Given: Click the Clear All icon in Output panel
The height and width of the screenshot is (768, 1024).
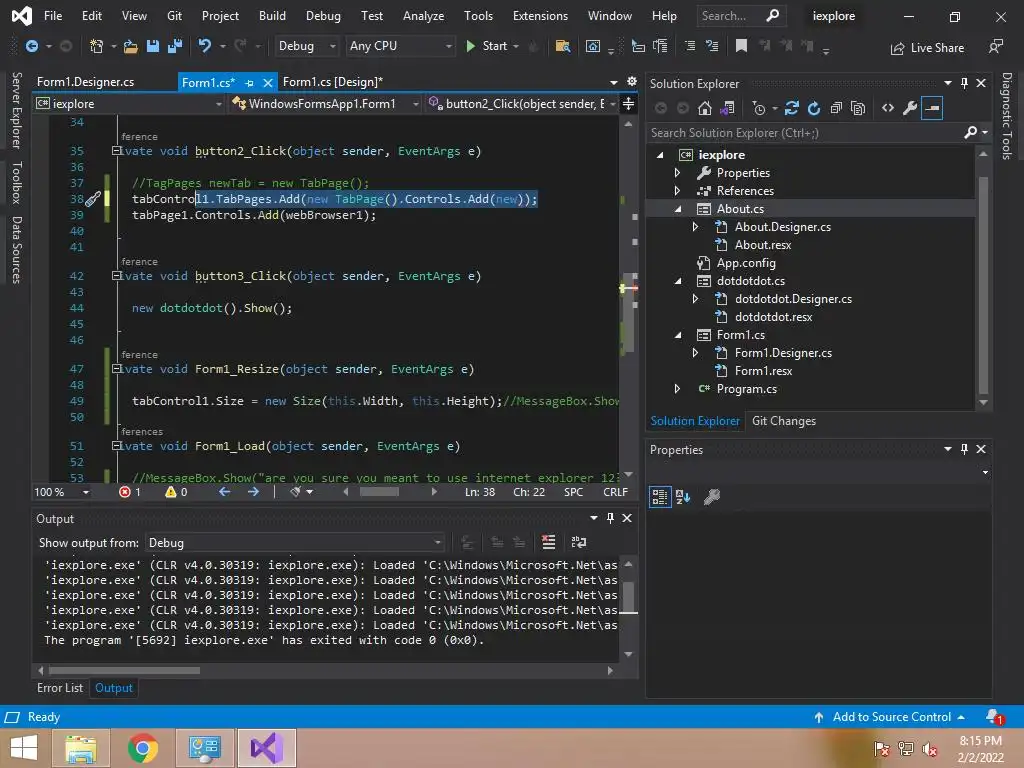Looking at the screenshot, I should pyautogui.click(x=548, y=542).
